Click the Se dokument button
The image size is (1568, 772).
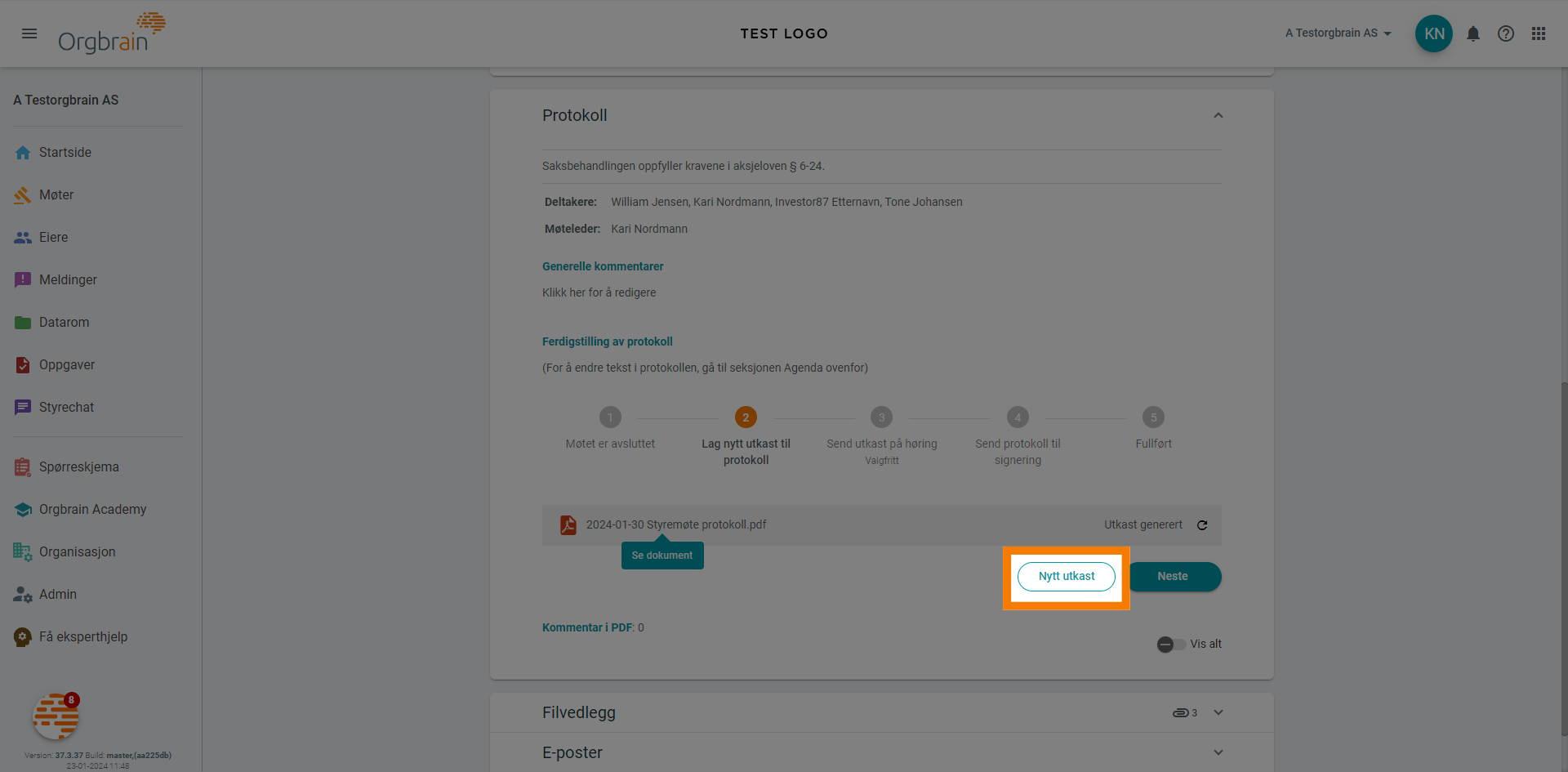click(x=662, y=556)
